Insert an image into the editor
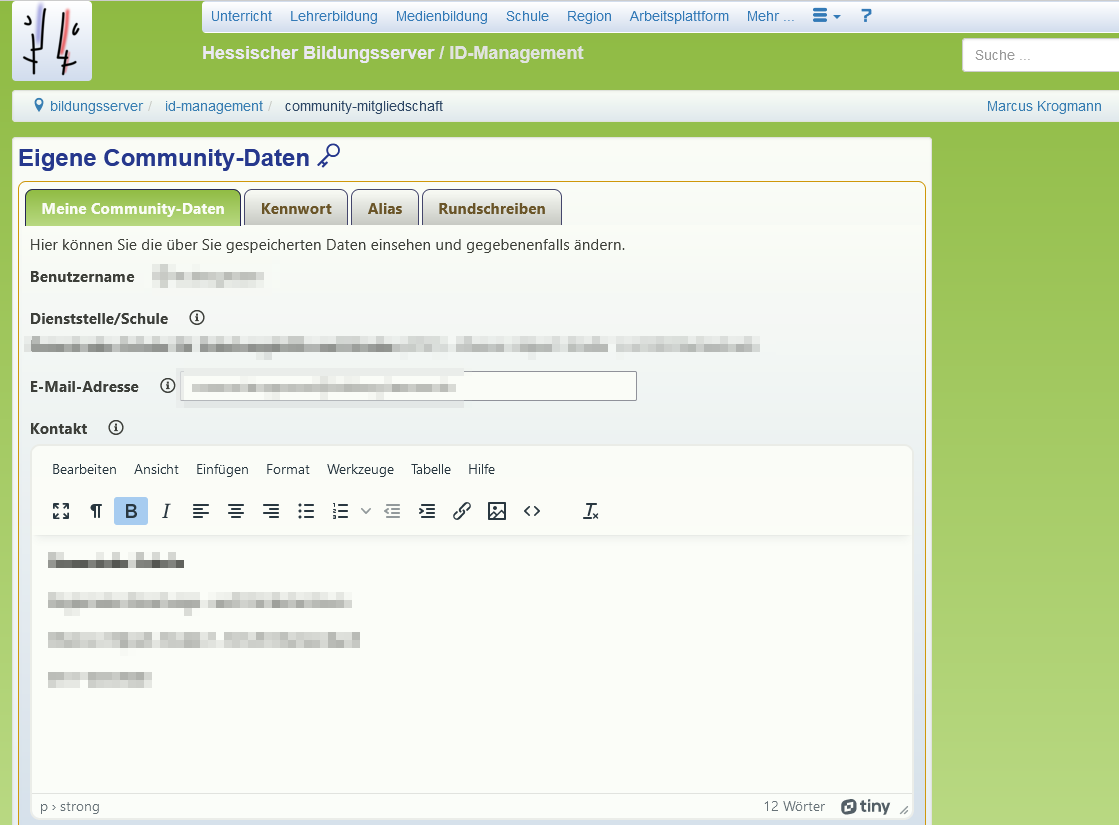Screen dimensions: 1119x825 click(x=497, y=511)
